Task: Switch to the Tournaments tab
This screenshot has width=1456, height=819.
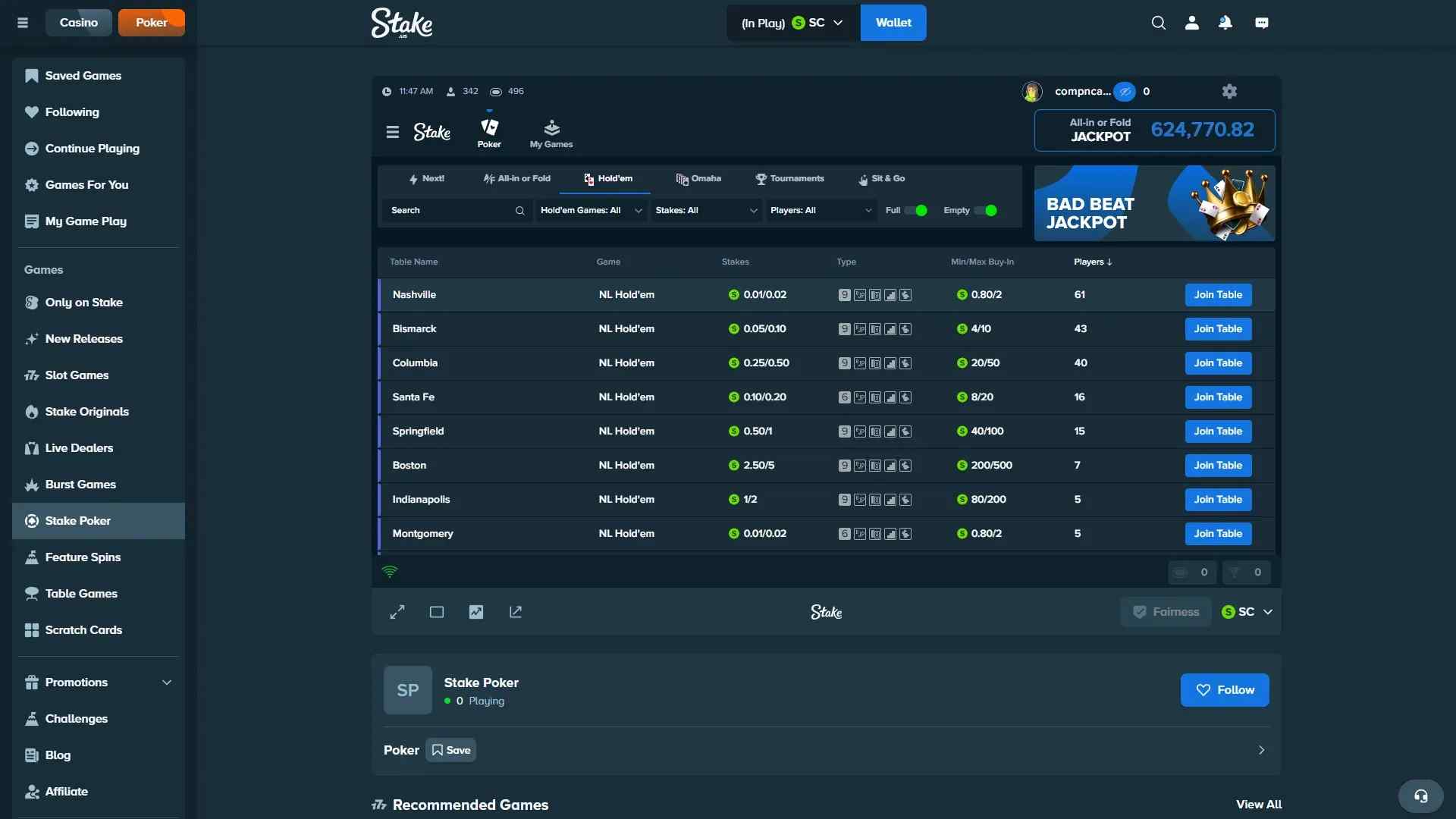Action: 789,179
